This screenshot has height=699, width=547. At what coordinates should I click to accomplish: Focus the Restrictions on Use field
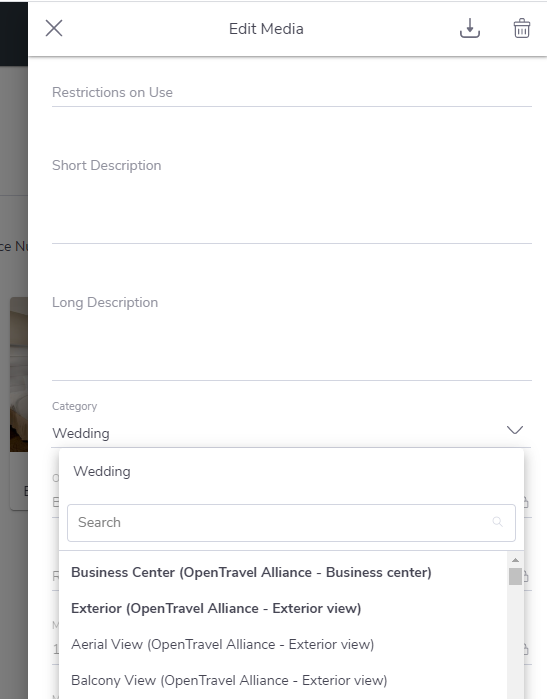coord(292,93)
